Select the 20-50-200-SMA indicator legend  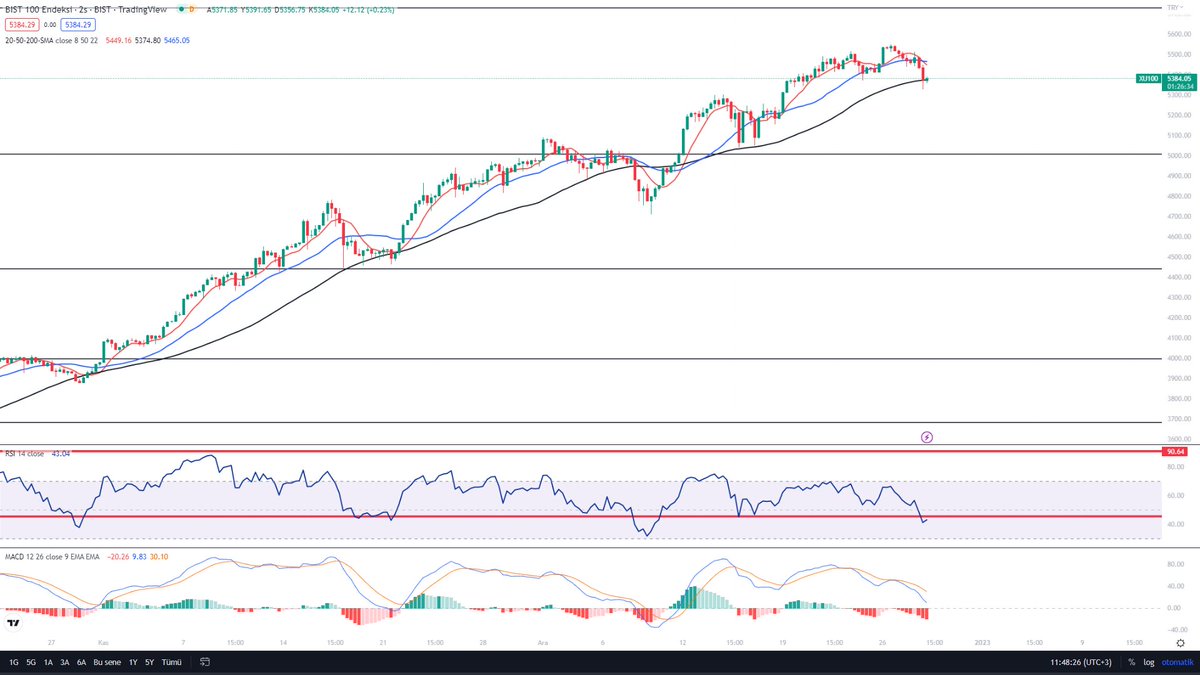click(50, 40)
